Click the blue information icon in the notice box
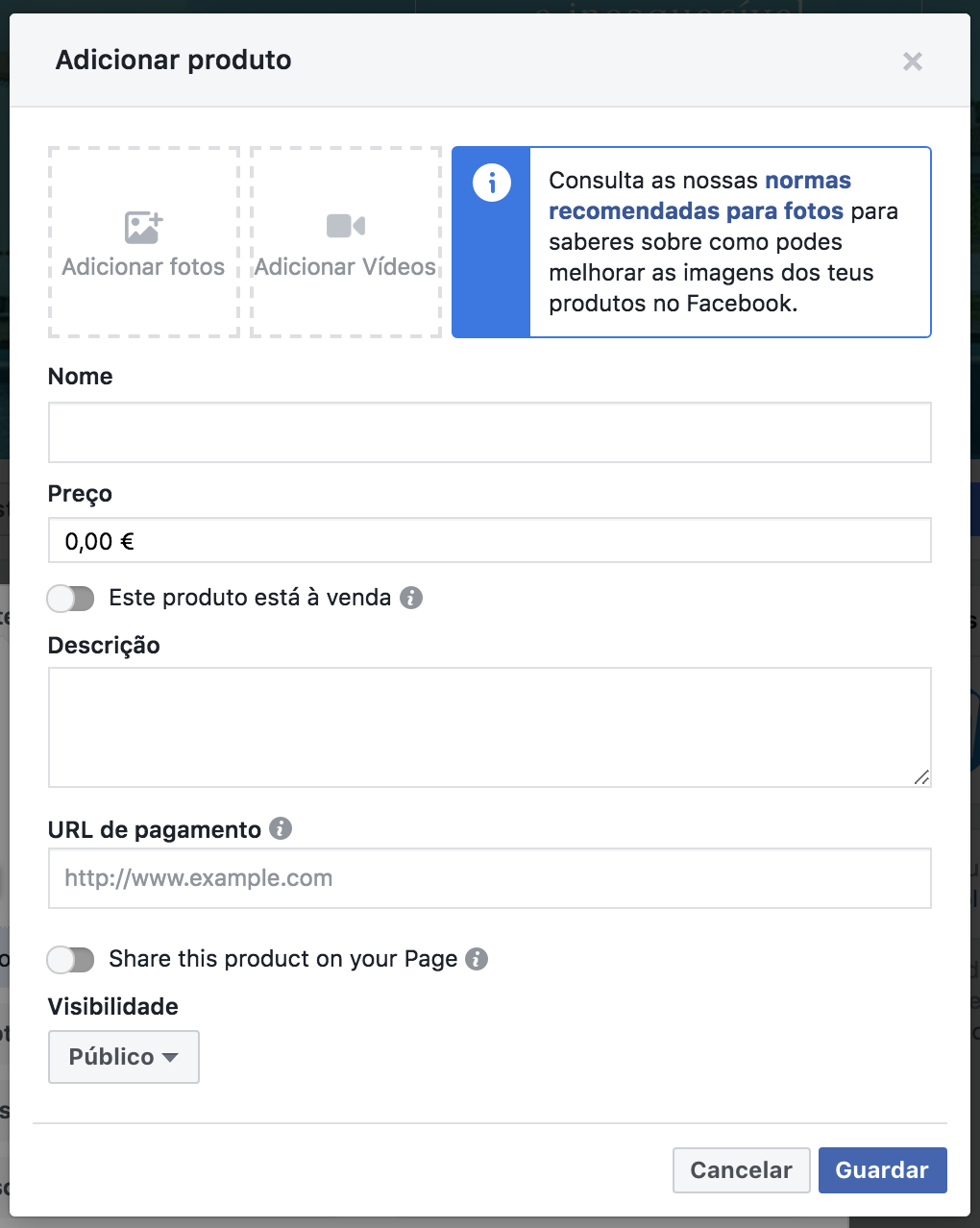980x1228 pixels. click(491, 183)
